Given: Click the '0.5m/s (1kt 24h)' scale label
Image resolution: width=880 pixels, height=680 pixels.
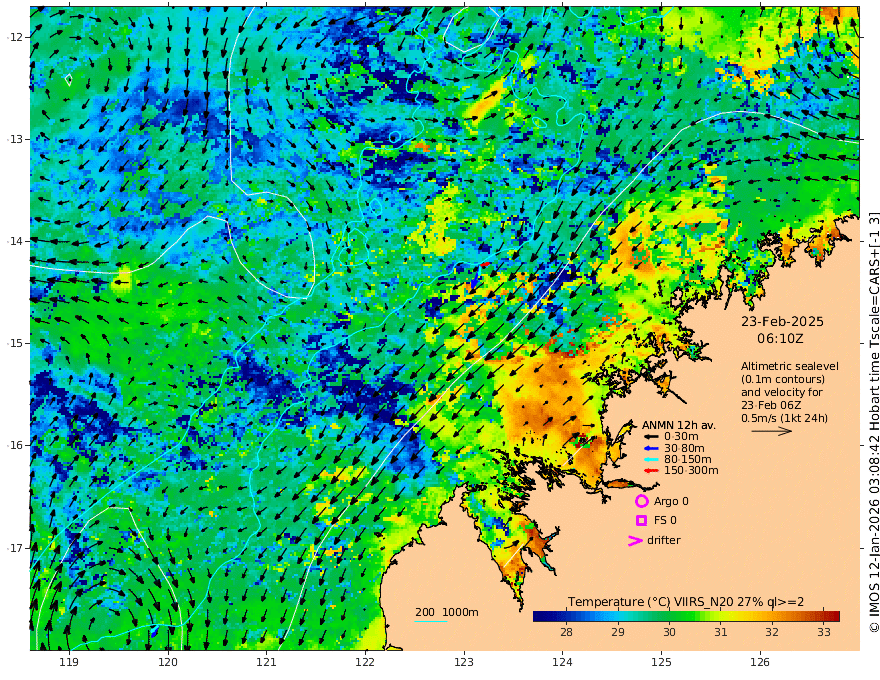Looking at the screenshot, I should (784, 419).
